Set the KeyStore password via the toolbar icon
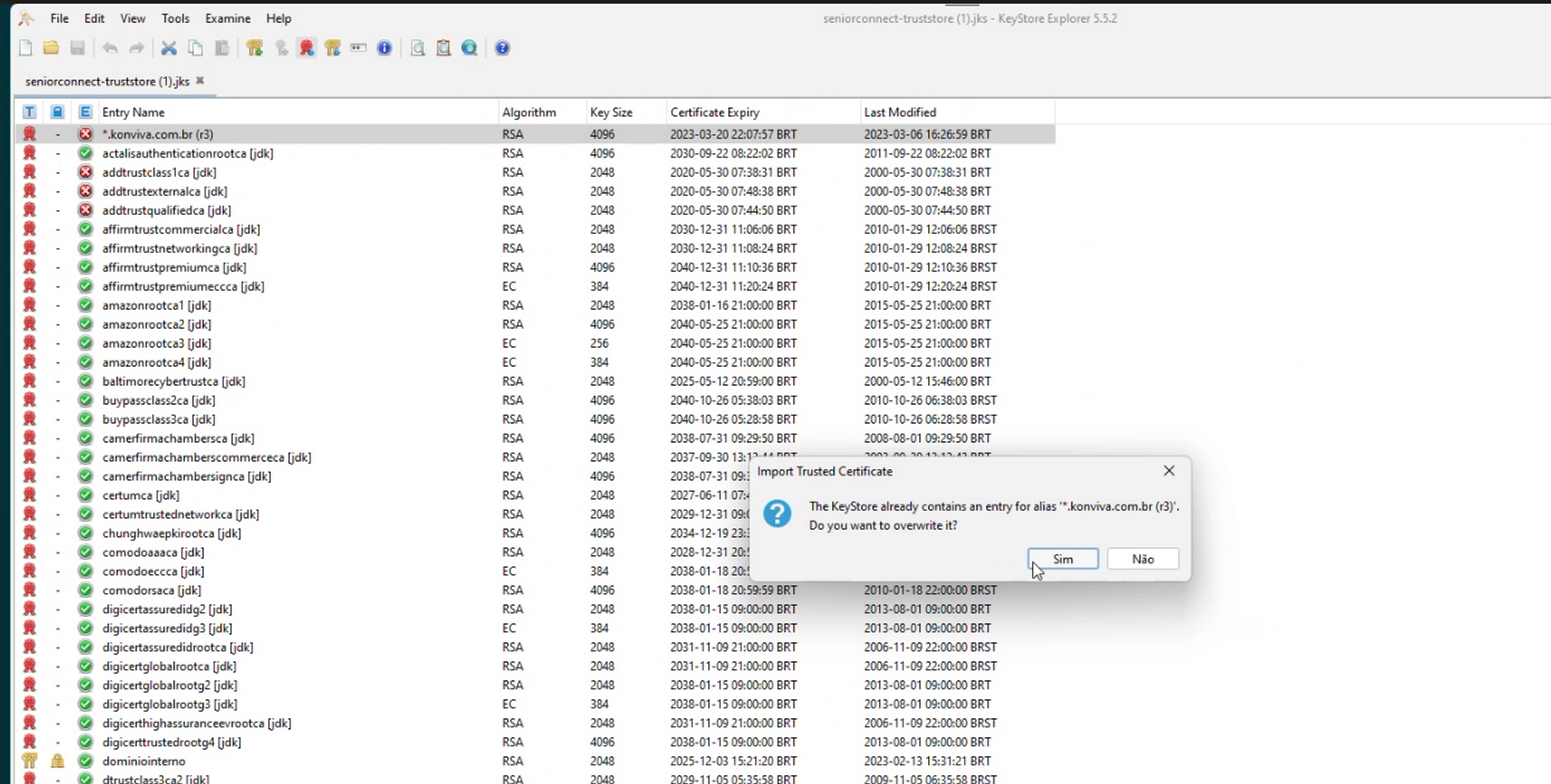 pyautogui.click(x=358, y=48)
